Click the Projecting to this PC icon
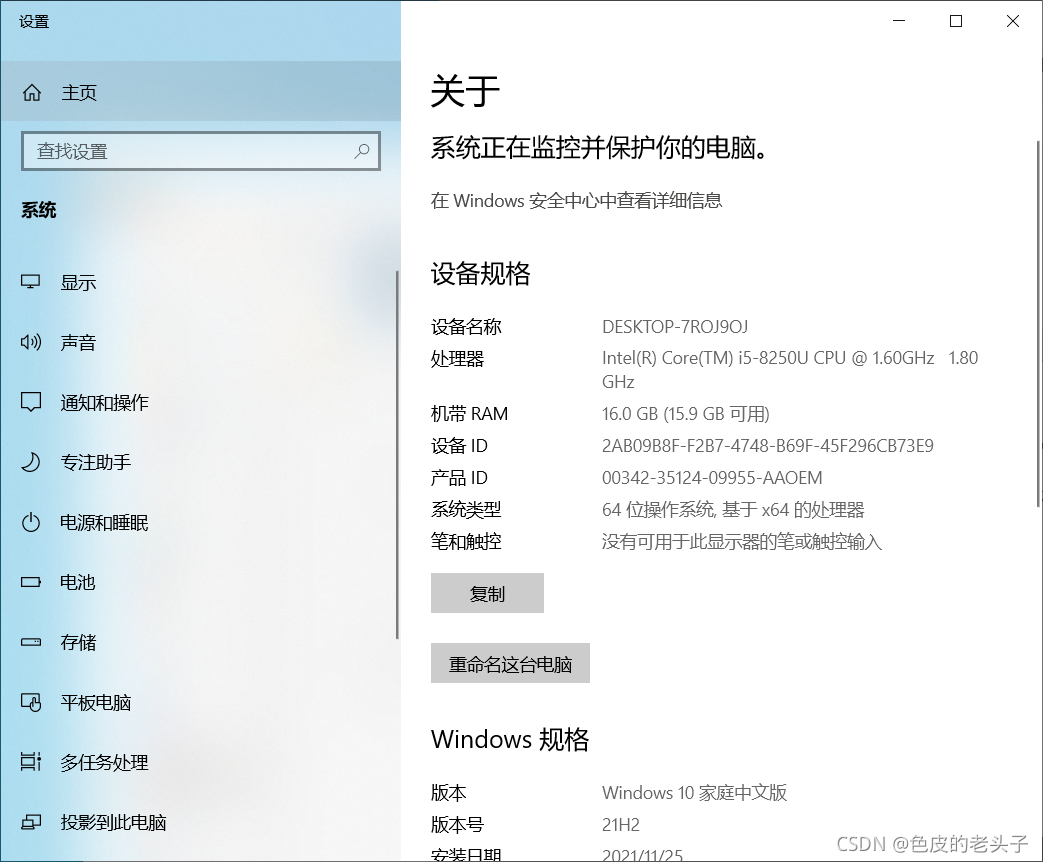1043x862 pixels. click(x=31, y=822)
